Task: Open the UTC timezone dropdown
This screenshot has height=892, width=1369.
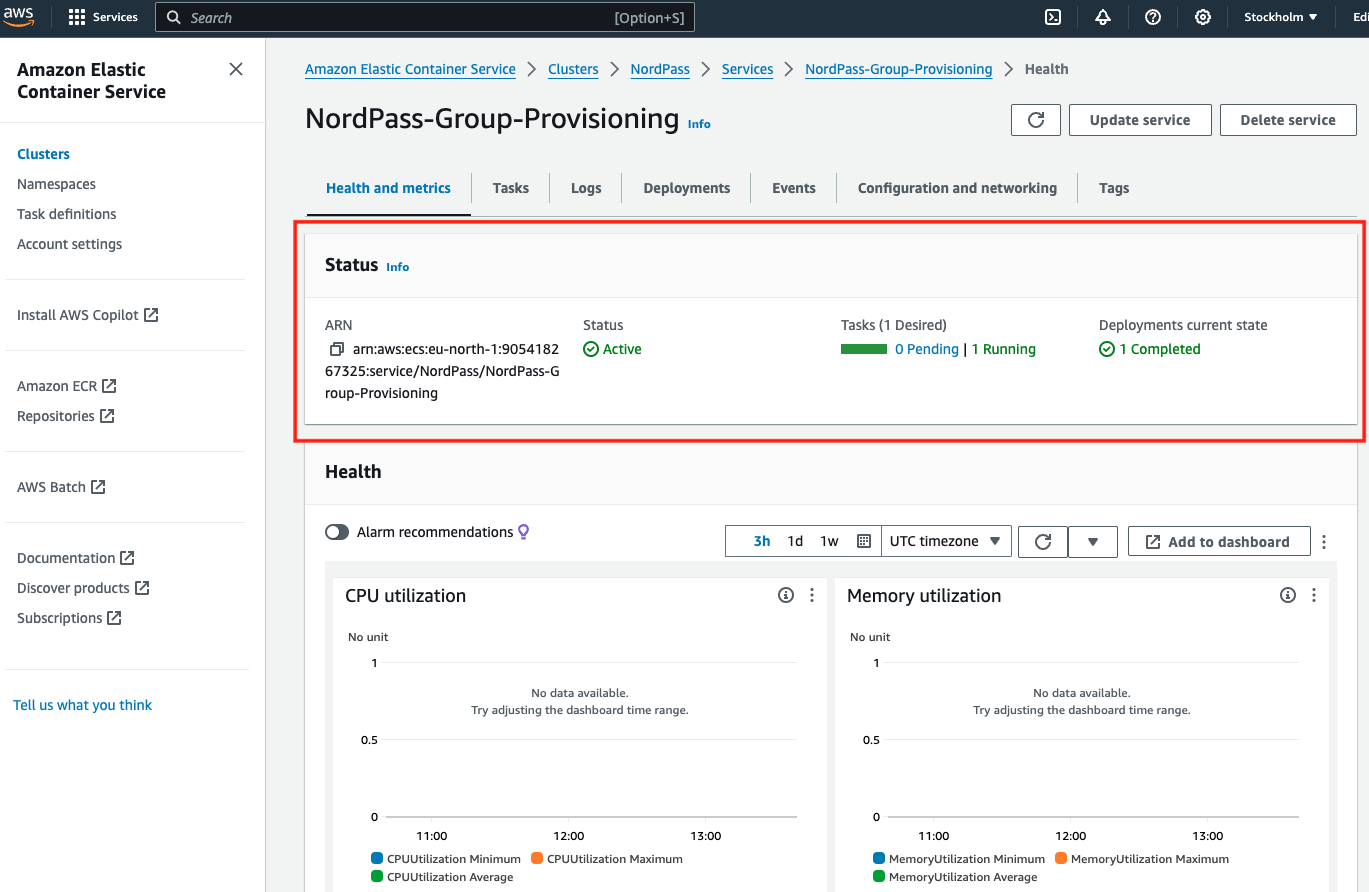Action: (946, 541)
